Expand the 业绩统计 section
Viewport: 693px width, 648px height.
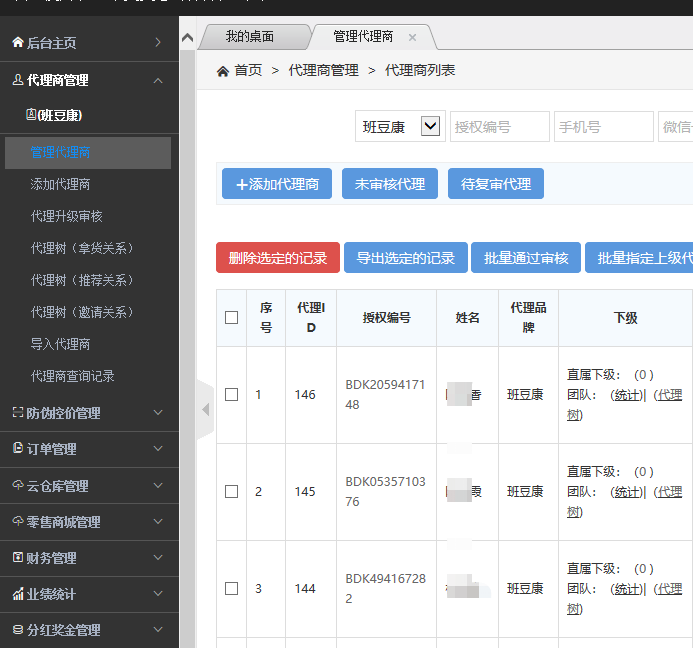click(x=158, y=594)
